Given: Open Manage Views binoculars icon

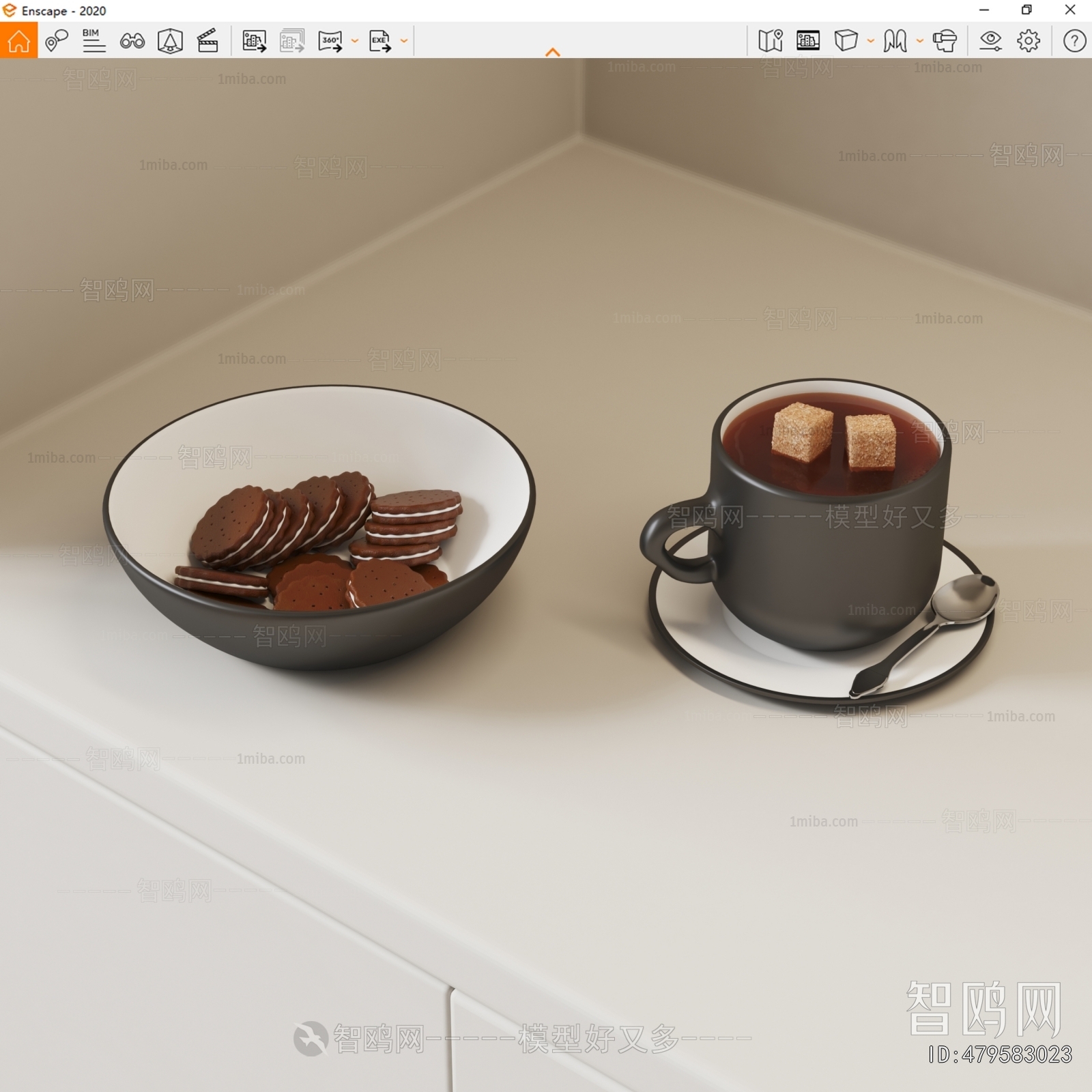Looking at the screenshot, I should [x=132, y=41].
